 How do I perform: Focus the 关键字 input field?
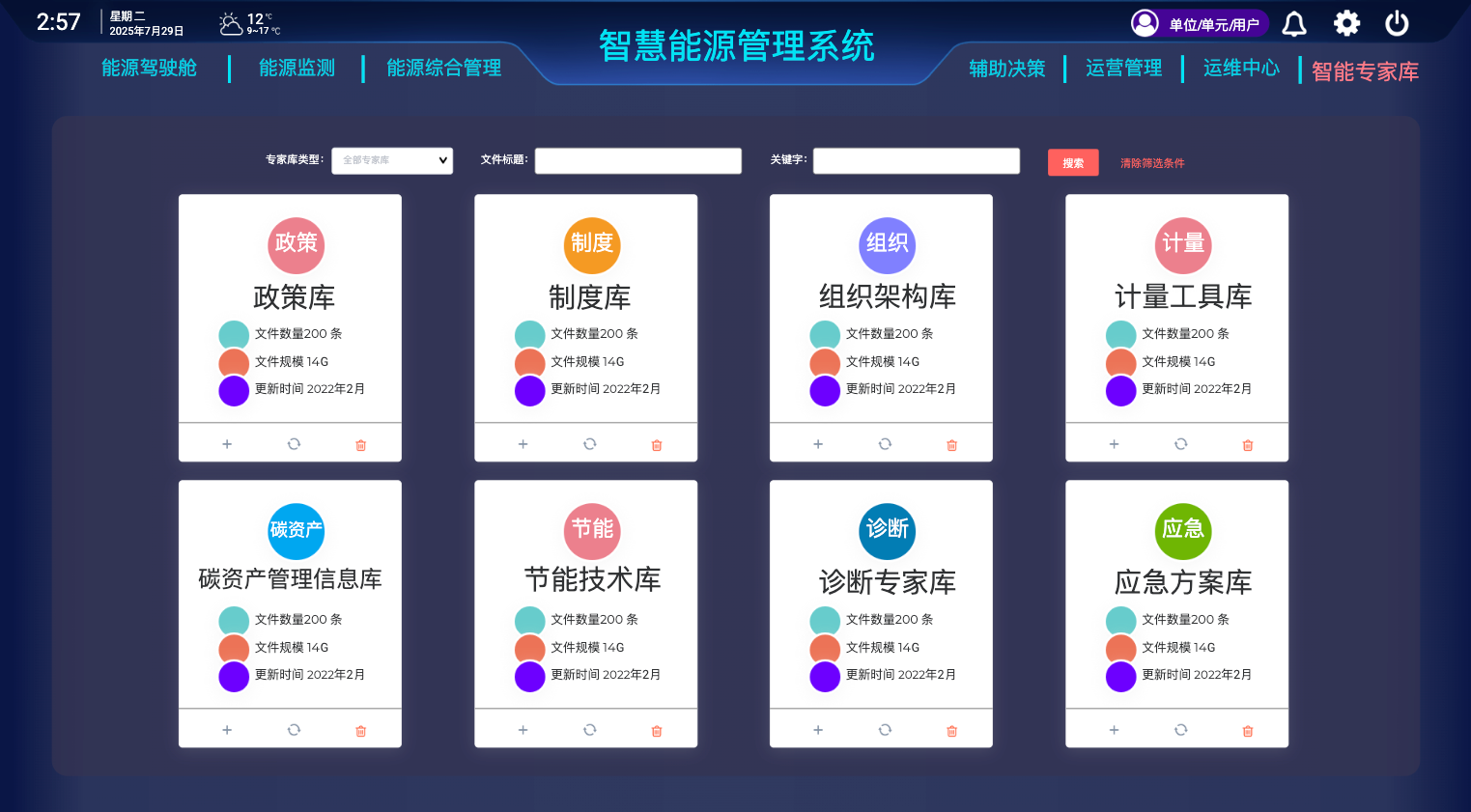point(917,160)
